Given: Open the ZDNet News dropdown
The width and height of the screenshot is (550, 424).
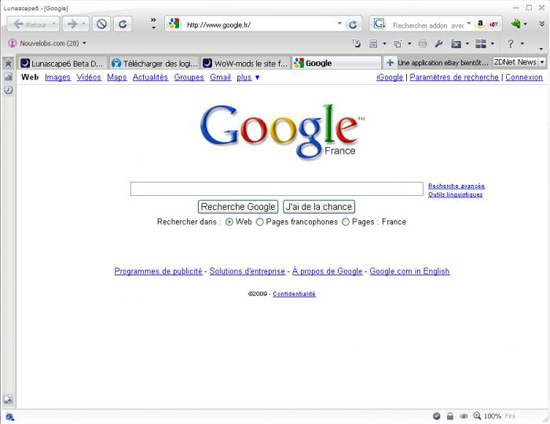Looking at the screenshot, I should coord(542,62).
